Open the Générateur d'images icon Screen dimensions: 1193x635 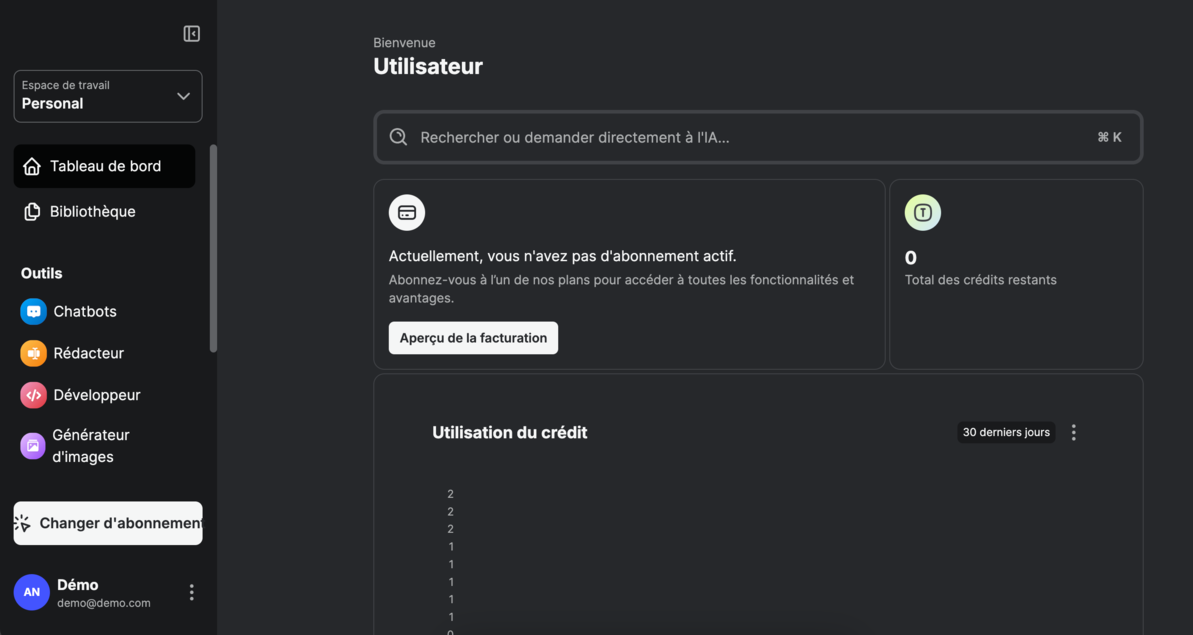tap(33, 446)
